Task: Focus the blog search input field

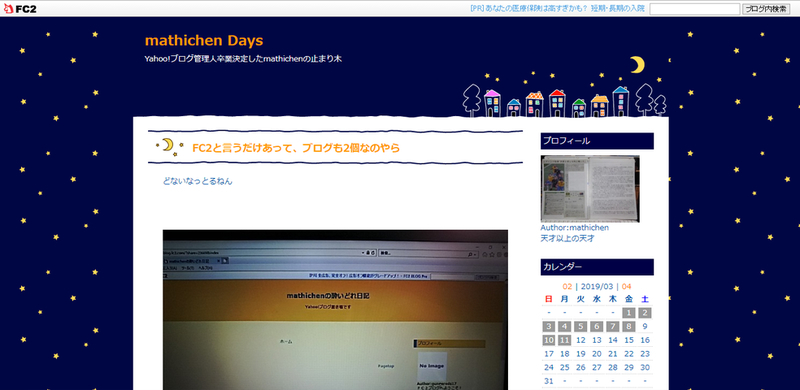Action: (x=694, y=9)
